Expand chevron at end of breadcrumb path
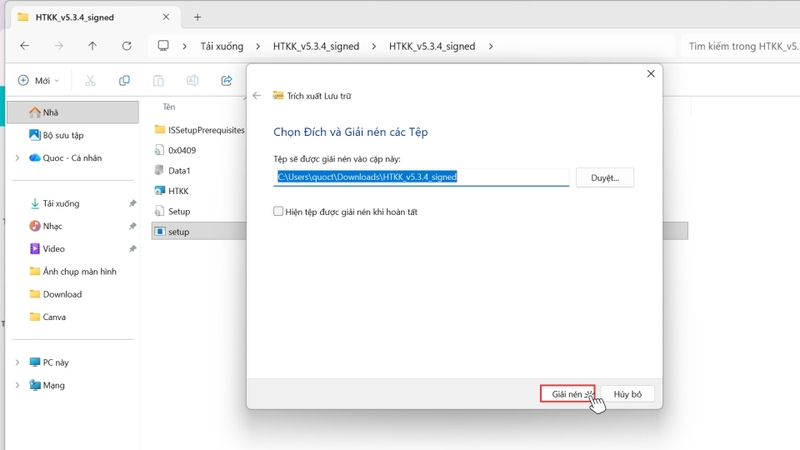800x450 pixels. [x=491, y=46]
